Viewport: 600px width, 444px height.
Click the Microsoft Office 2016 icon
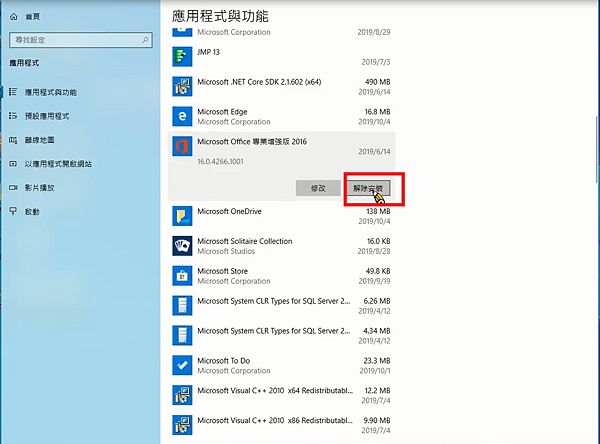183,148
